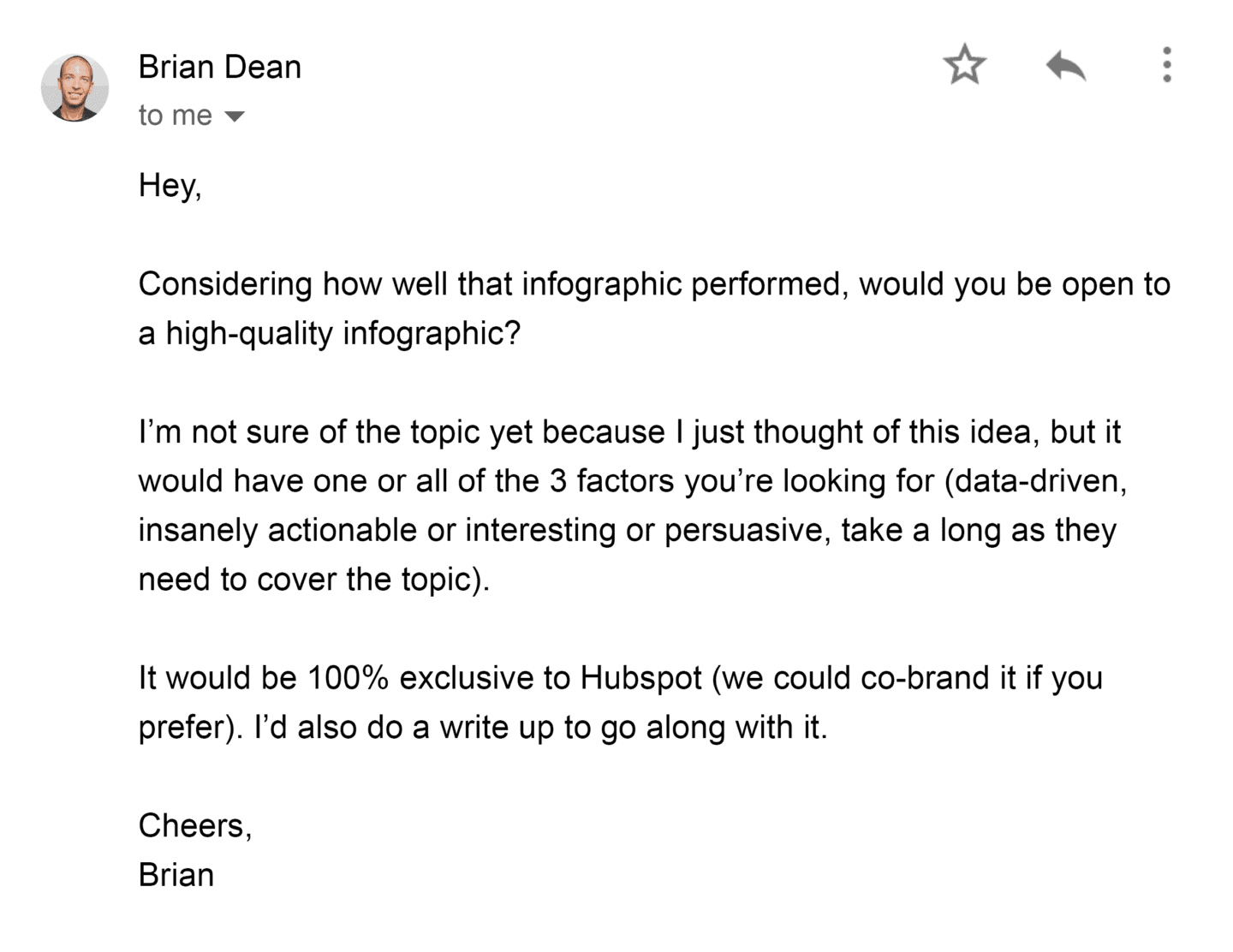Click the 'Brian' signature at the bottom
Viewport: 1233px width, 952px height.
[176, 875]
